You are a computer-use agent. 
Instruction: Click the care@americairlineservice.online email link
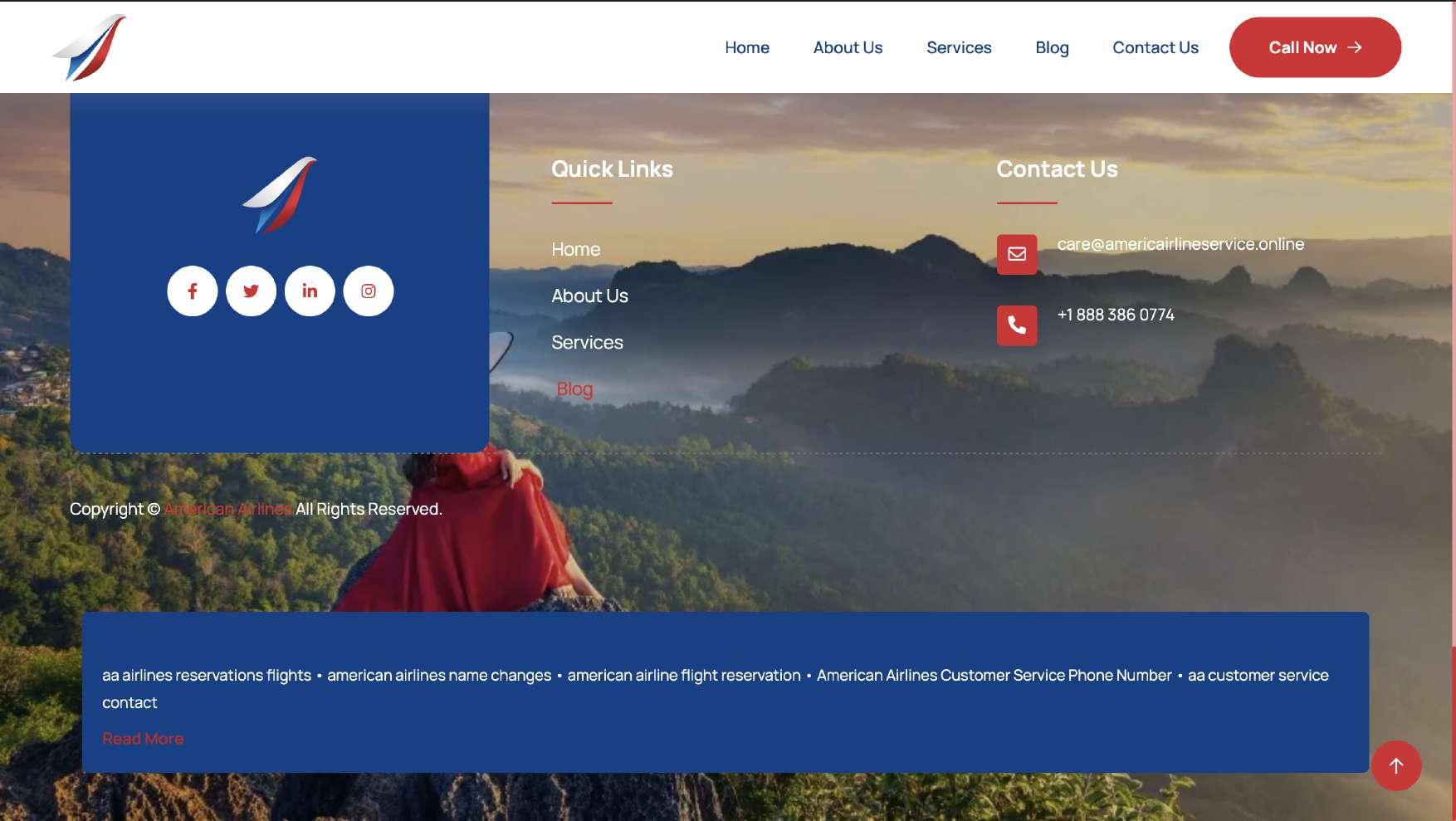(x=1180, y=244)
